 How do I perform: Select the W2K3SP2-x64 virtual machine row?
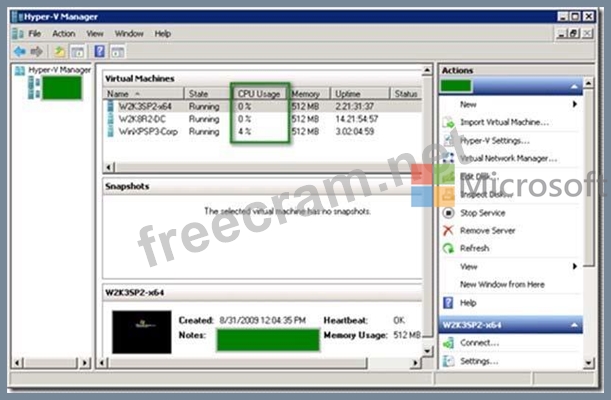click(263, 106)
